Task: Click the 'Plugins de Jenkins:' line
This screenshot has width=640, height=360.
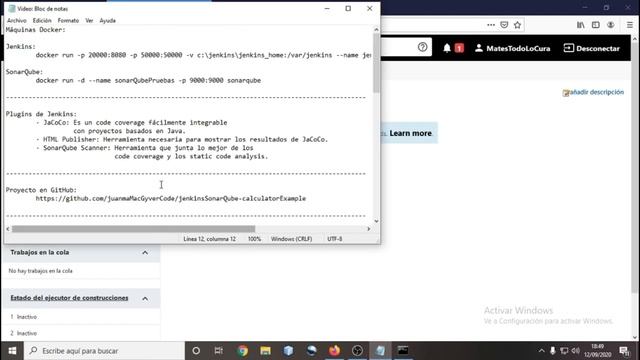Action: click(41, 114)
